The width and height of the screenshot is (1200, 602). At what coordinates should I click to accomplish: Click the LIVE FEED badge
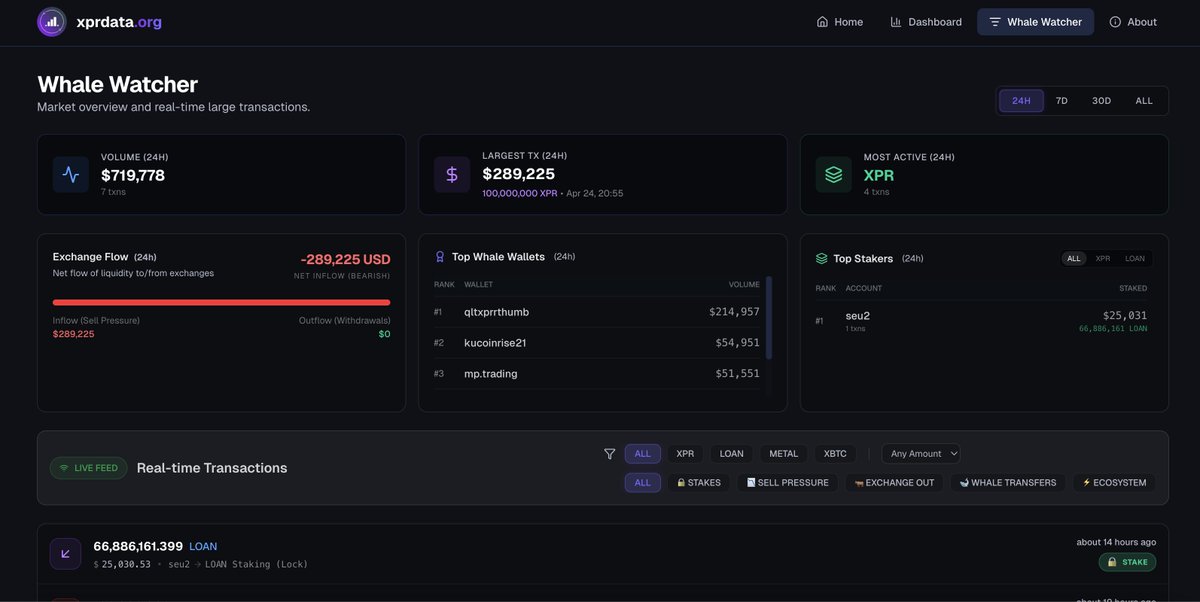click(x=89, y=468)
